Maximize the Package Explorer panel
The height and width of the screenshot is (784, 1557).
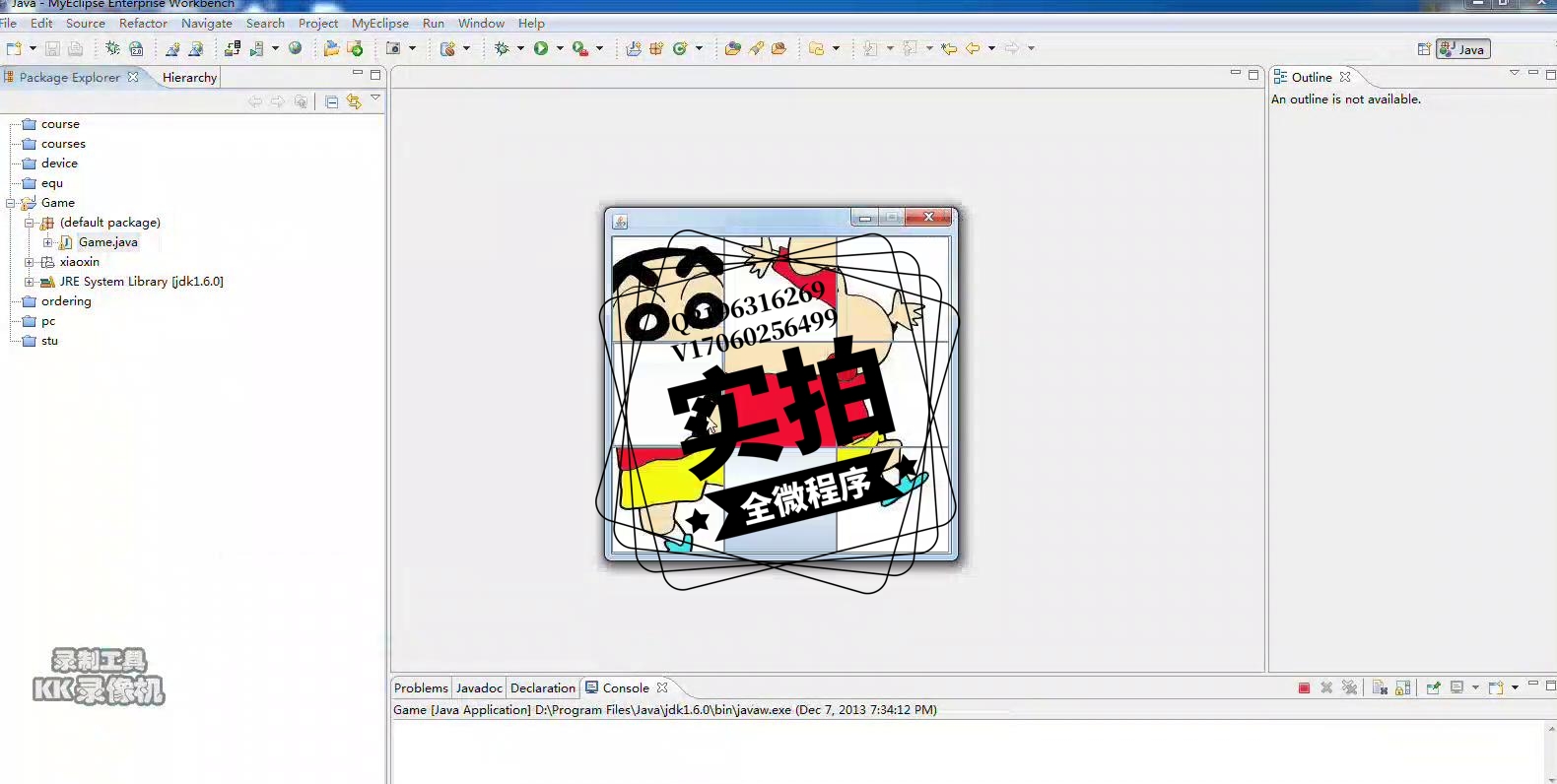coord(375,74)
